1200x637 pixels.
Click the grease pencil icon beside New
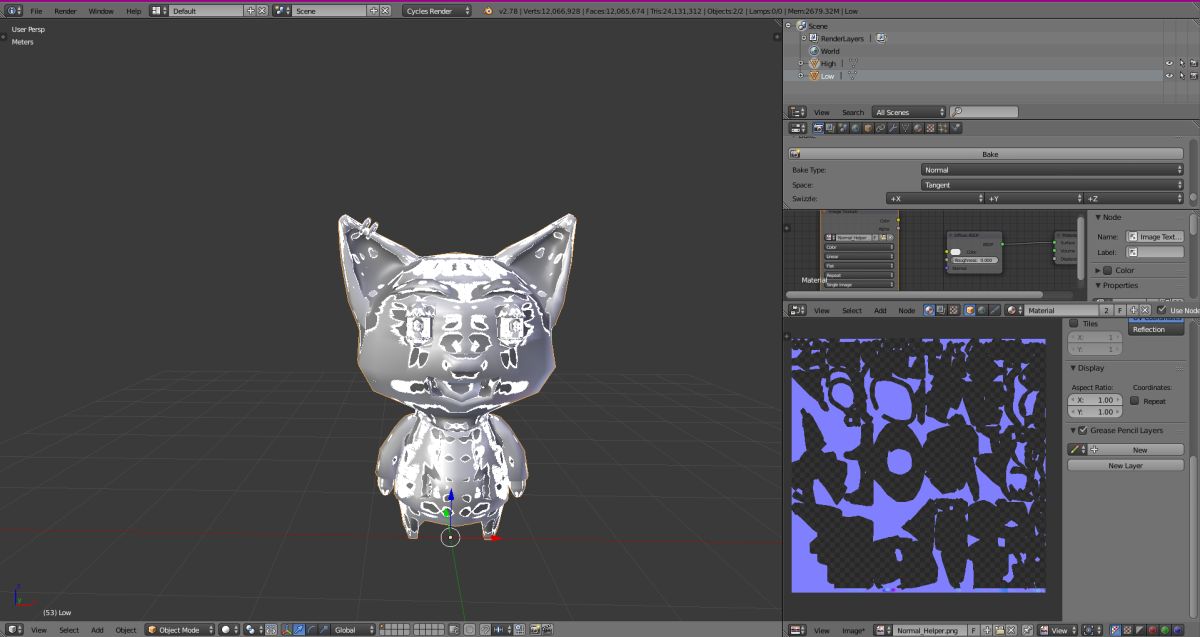tap(1077, 450)
